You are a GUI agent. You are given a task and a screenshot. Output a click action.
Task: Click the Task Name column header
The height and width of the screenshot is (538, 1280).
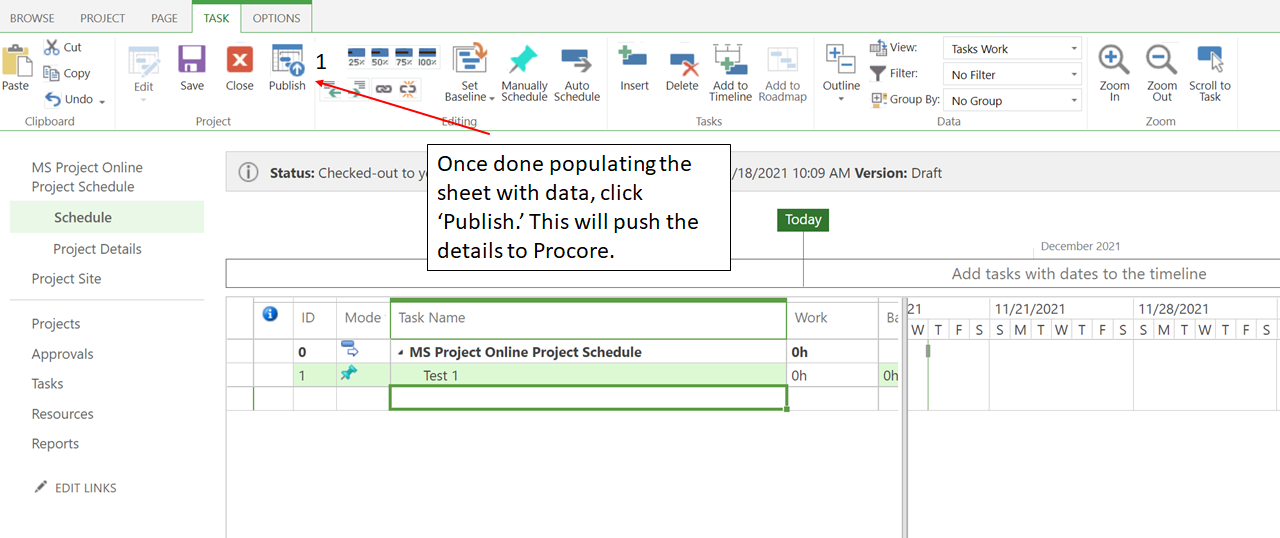click(x=588, y=318)
